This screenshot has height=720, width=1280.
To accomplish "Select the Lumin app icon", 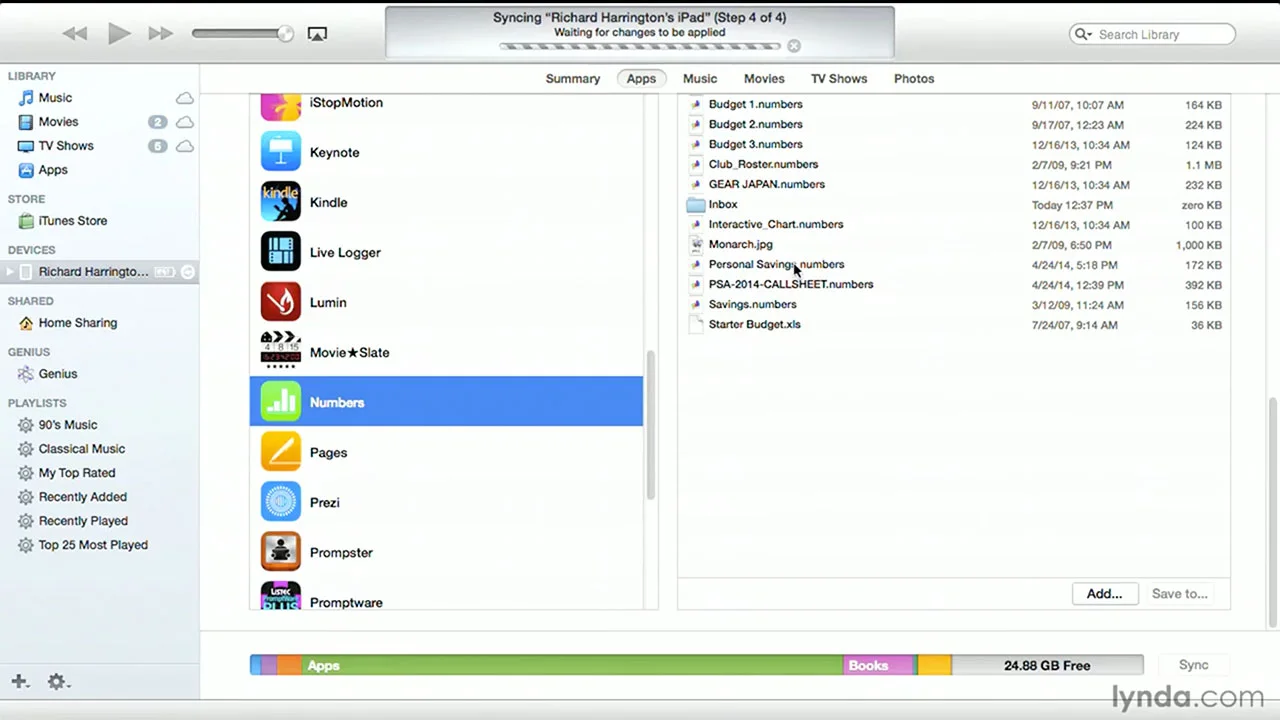I will click(x=281, y=302).
